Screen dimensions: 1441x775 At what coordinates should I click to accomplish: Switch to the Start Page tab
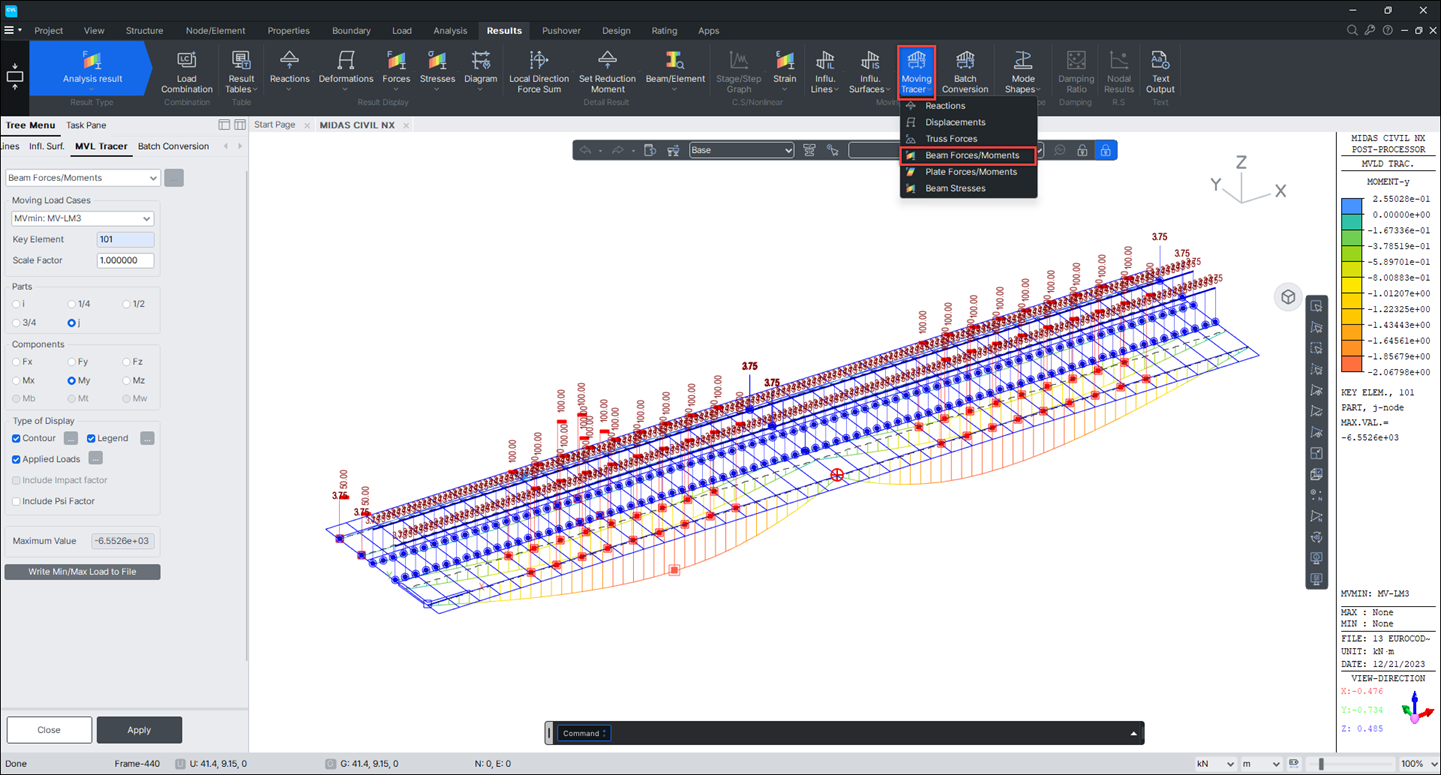pyautogui.click(x=275, y=125)
